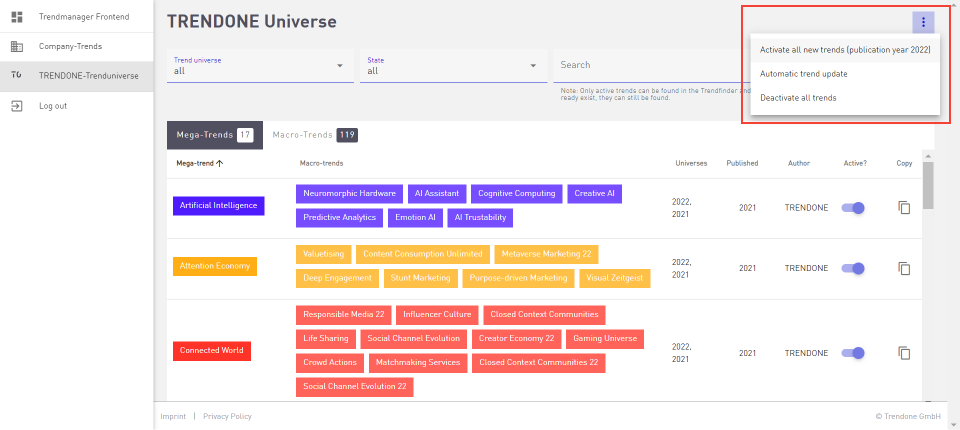The image size is (960, 430).
Task: Switch to the Macro-Trends tab
Action: tap(315, 135)
